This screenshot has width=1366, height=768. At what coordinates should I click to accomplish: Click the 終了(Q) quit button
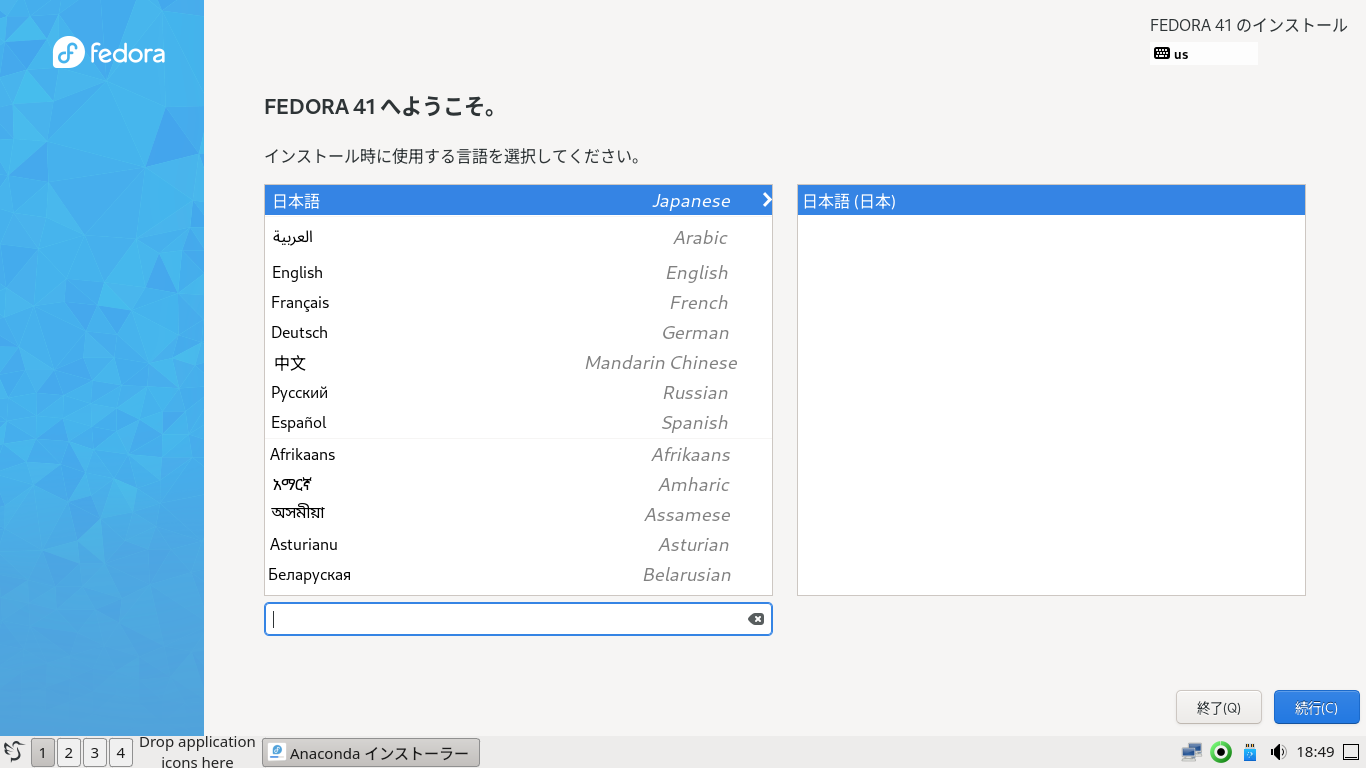[1219, 707]
